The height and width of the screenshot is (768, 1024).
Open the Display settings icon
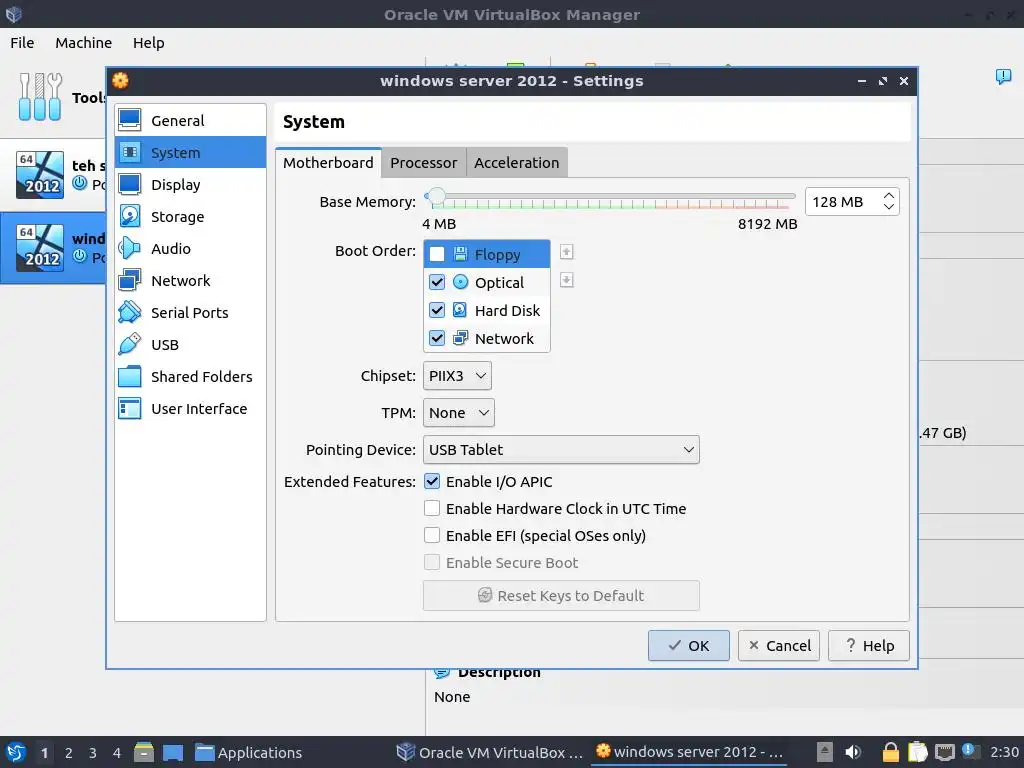[129, 184]
